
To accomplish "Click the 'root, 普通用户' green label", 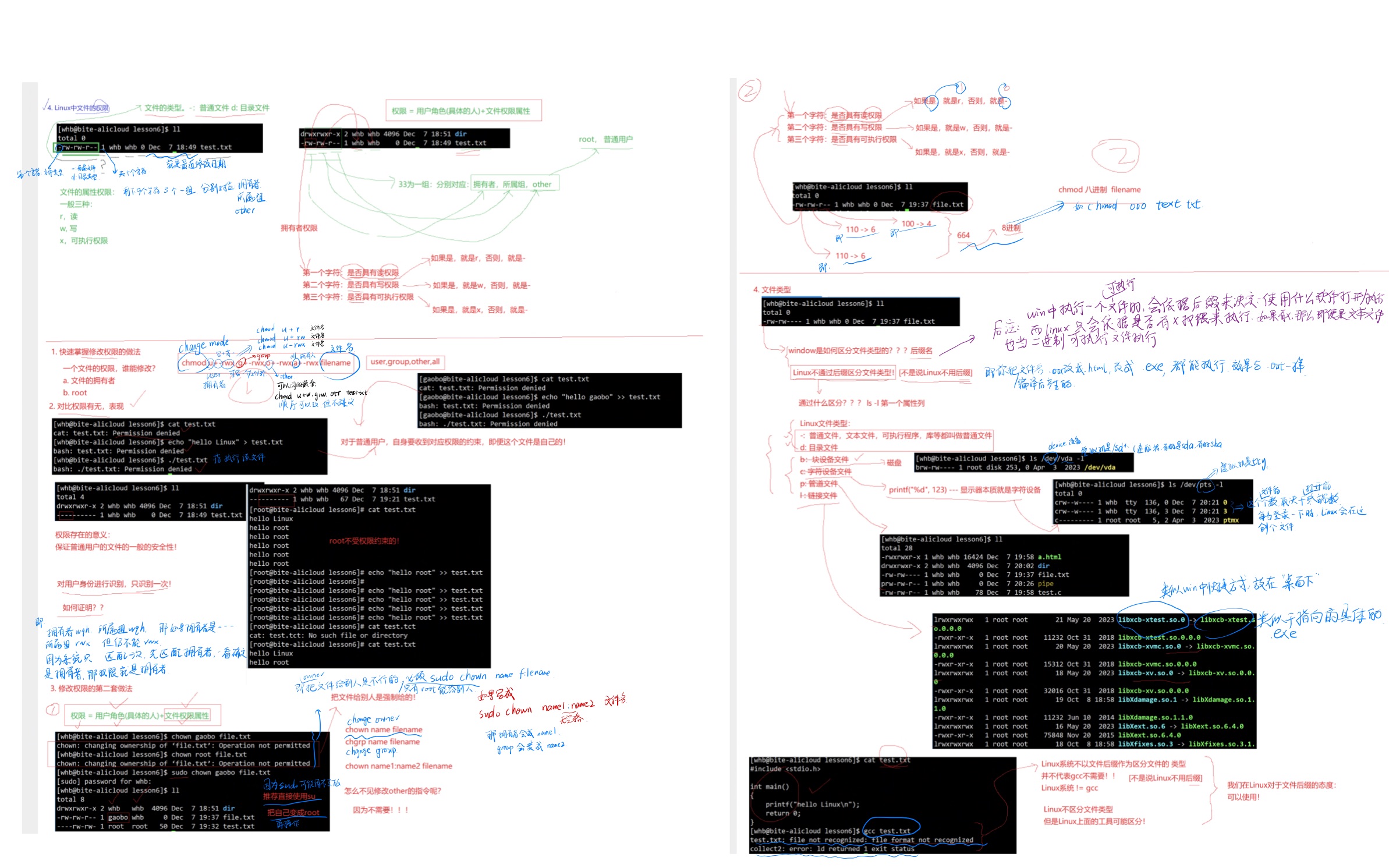I will click(x=605, y=139).
